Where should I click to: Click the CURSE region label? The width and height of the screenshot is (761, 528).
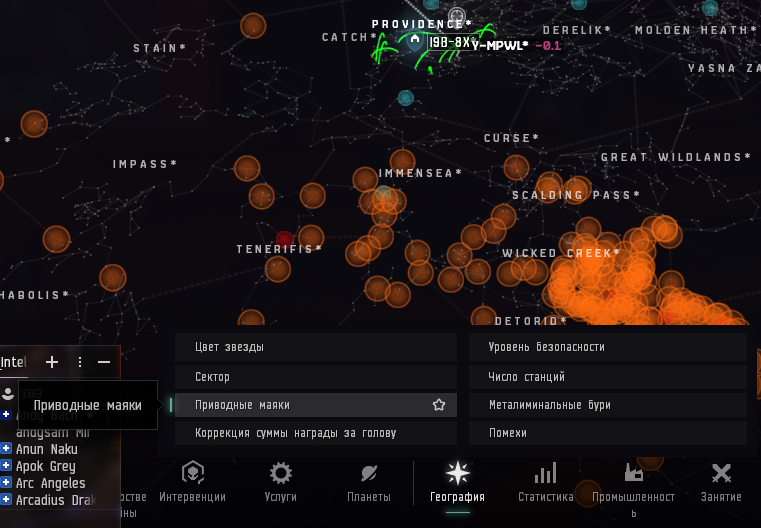tap(512, 138)
